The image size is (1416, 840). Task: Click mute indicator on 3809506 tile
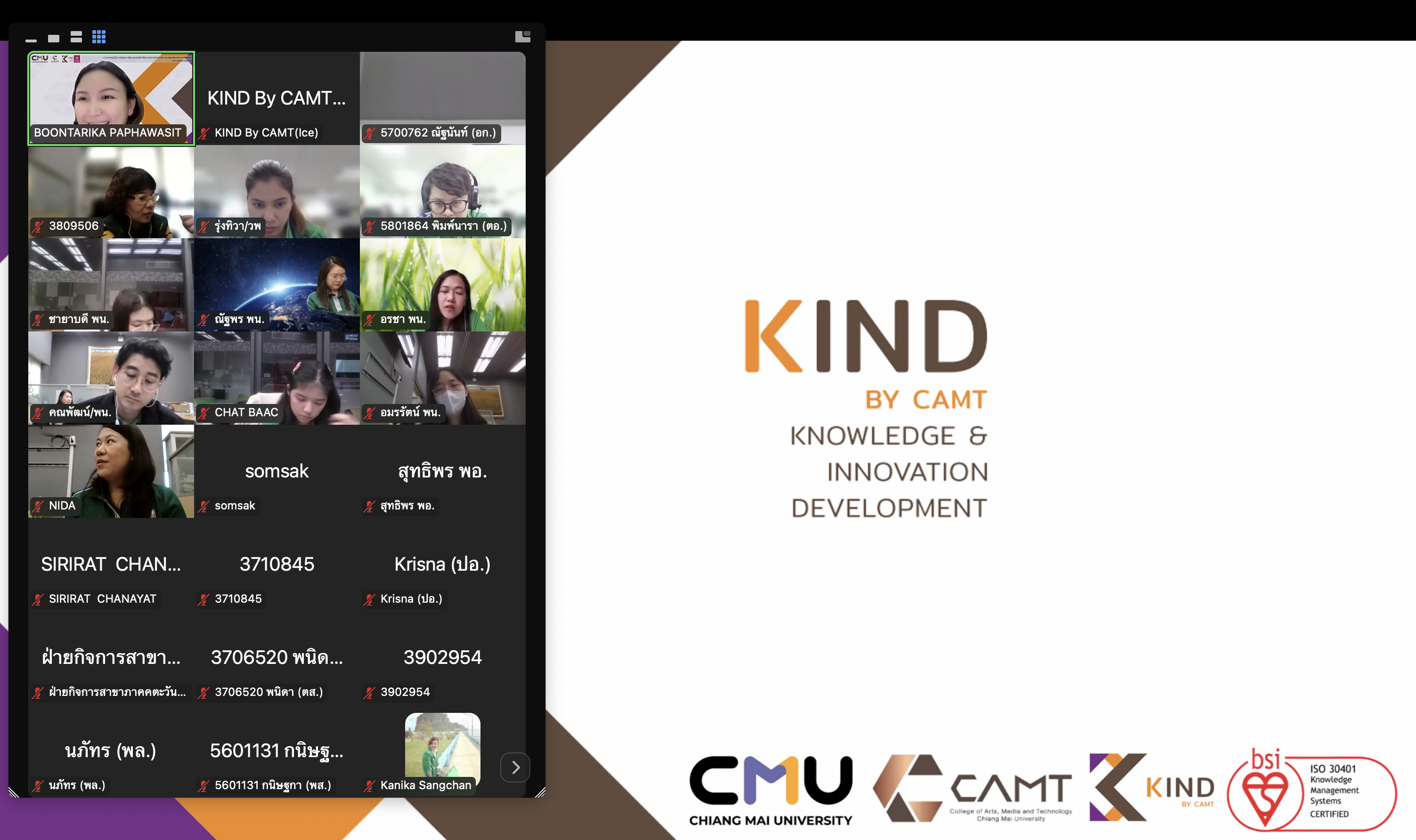click(38, 226)
